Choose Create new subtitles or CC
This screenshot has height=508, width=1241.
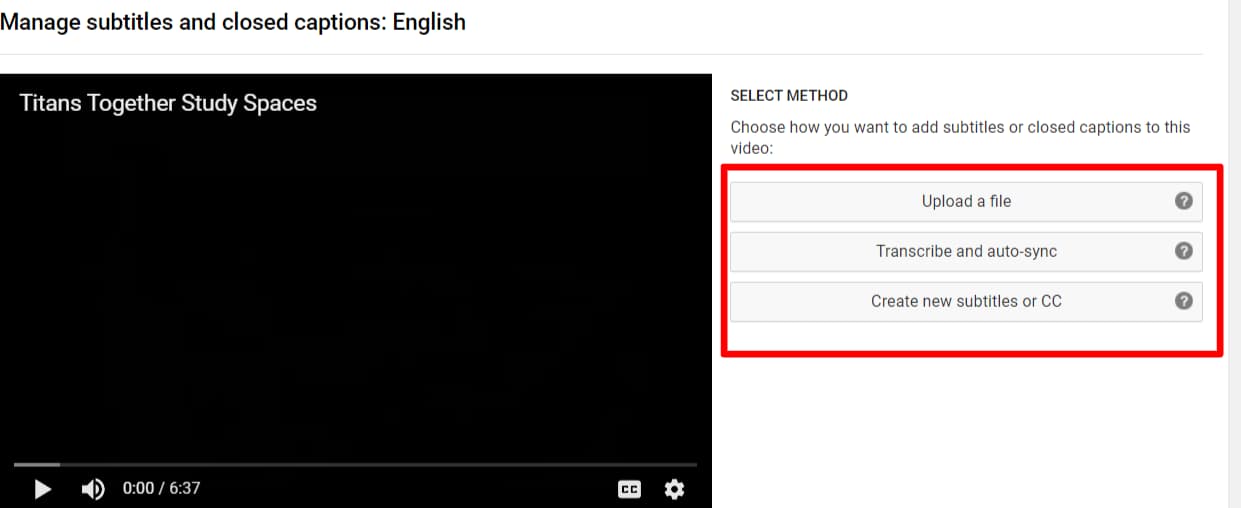[966, 301]
